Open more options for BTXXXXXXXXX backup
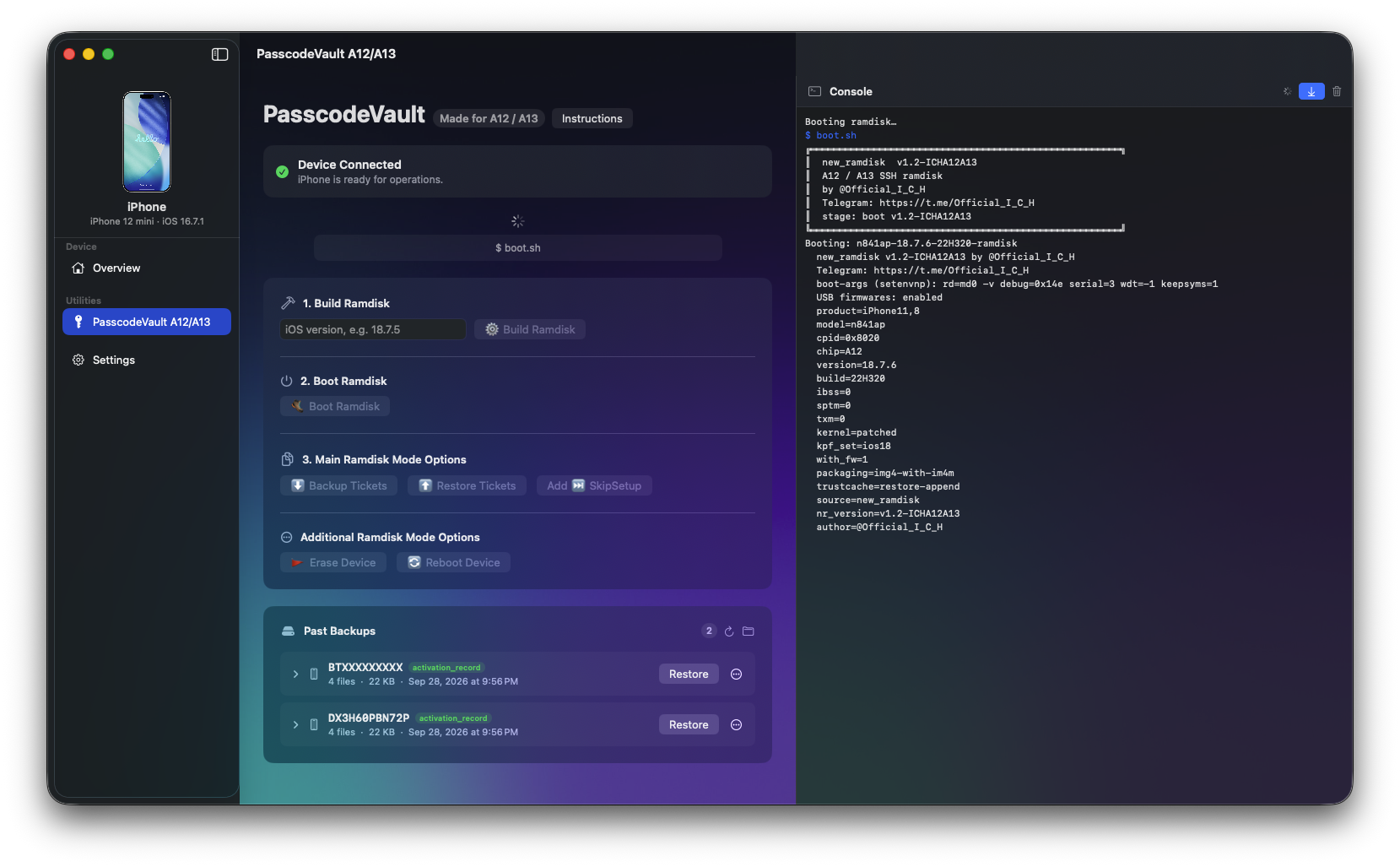The width and height of the screenshot is (1400, 867). pos(736,674)
